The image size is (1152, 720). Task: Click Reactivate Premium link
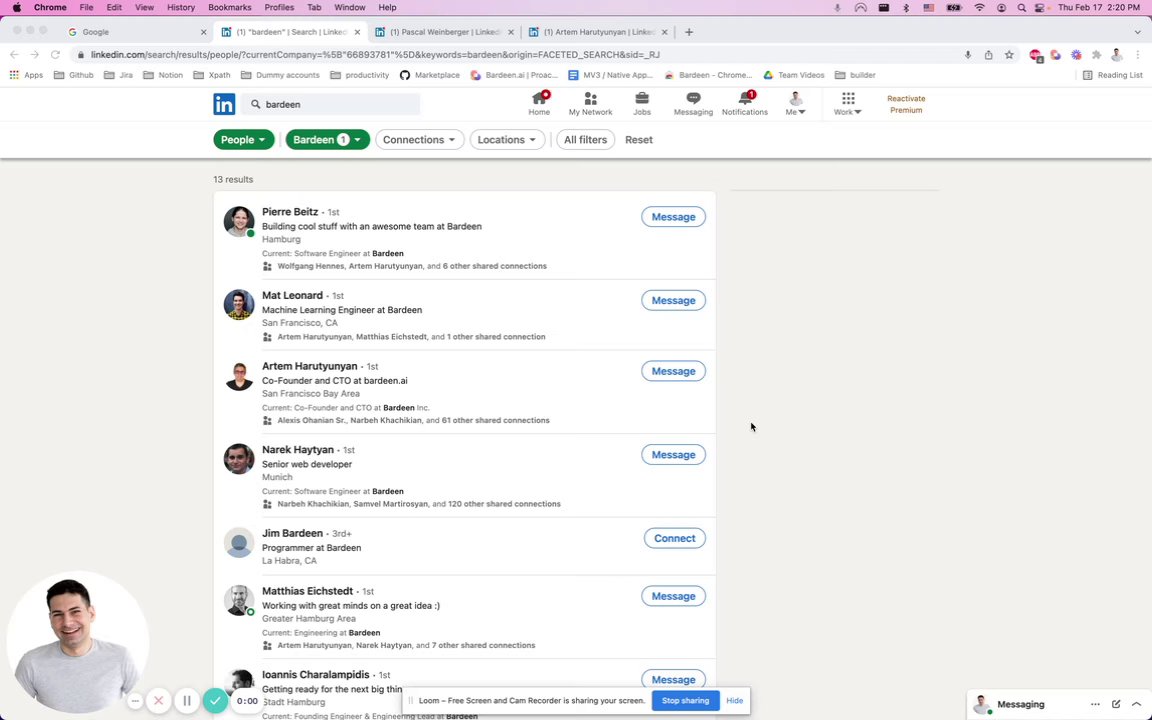tap(906, 104)
